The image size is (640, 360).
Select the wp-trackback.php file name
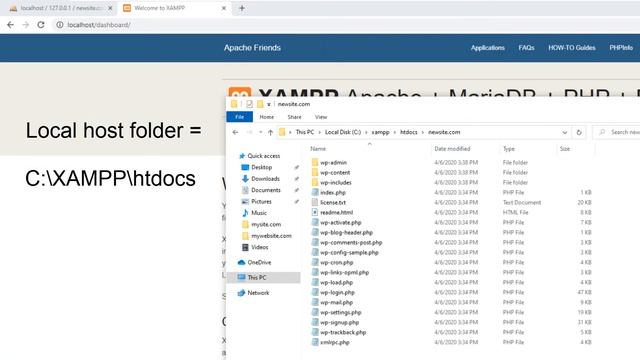pyautogui.click(x=343, y=333)
